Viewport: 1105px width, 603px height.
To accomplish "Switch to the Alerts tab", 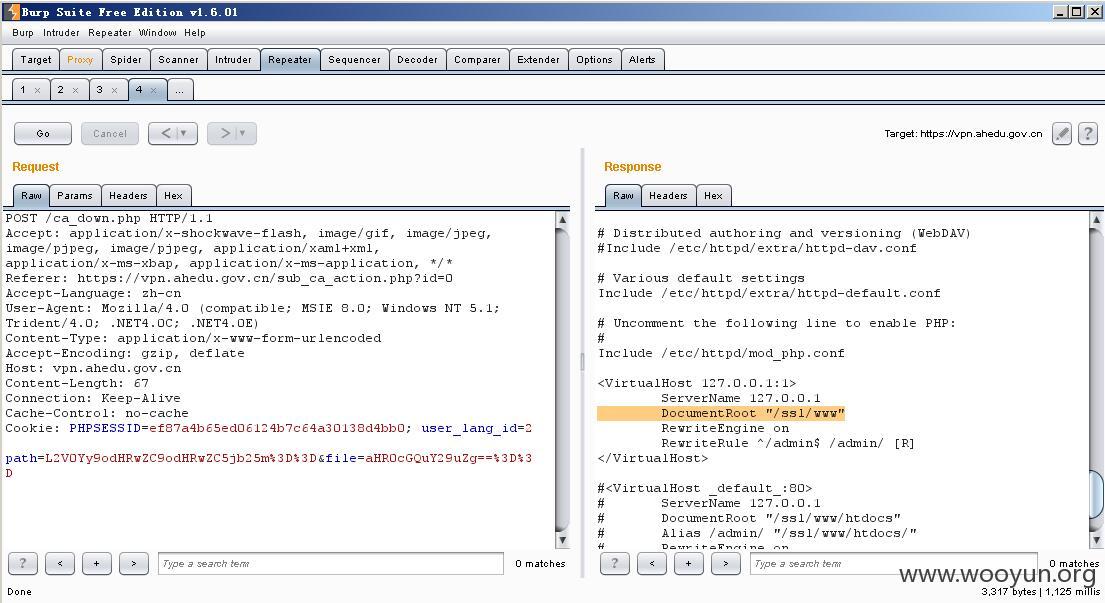I will pyautogui.click(x=642, y=60).
